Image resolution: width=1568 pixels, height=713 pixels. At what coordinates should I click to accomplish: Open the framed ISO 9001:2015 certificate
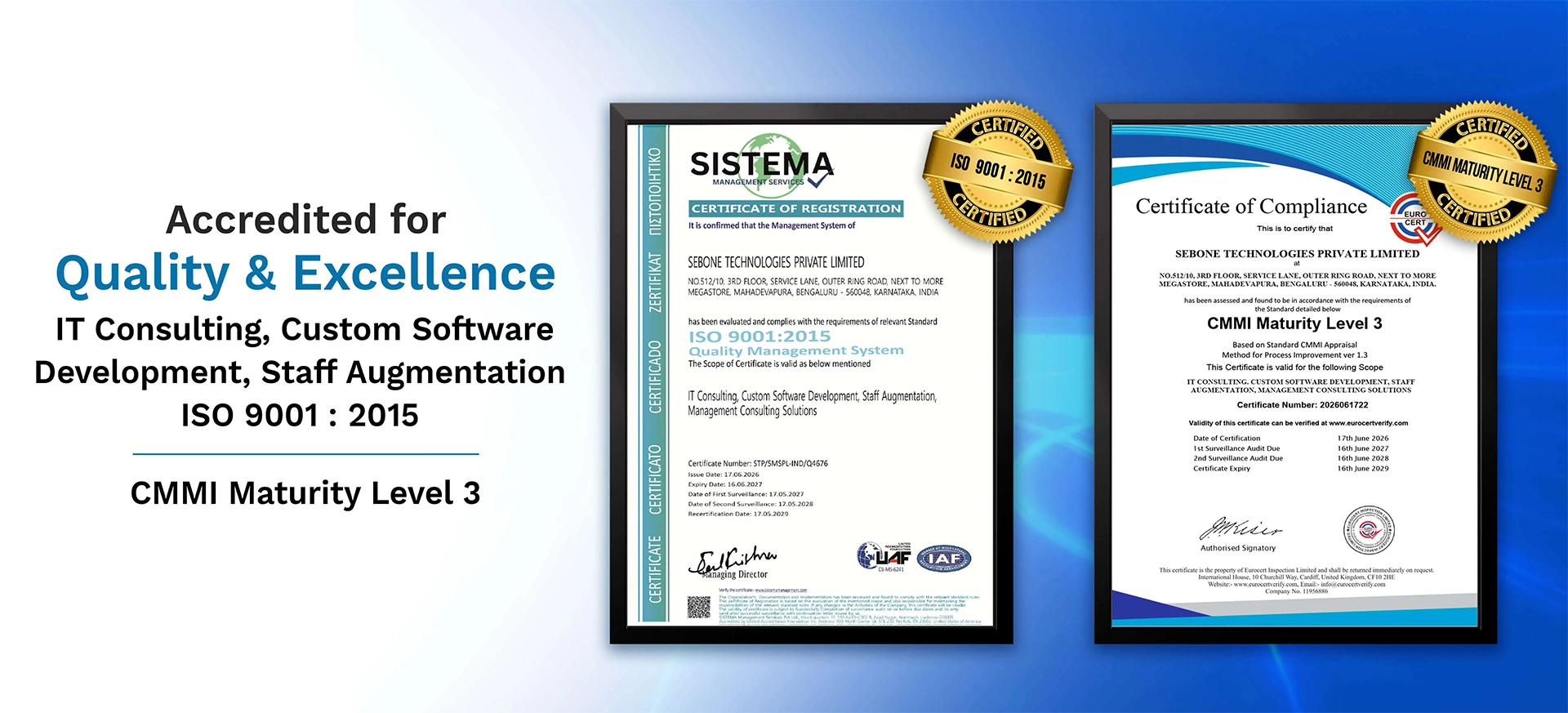click(811, 374)
